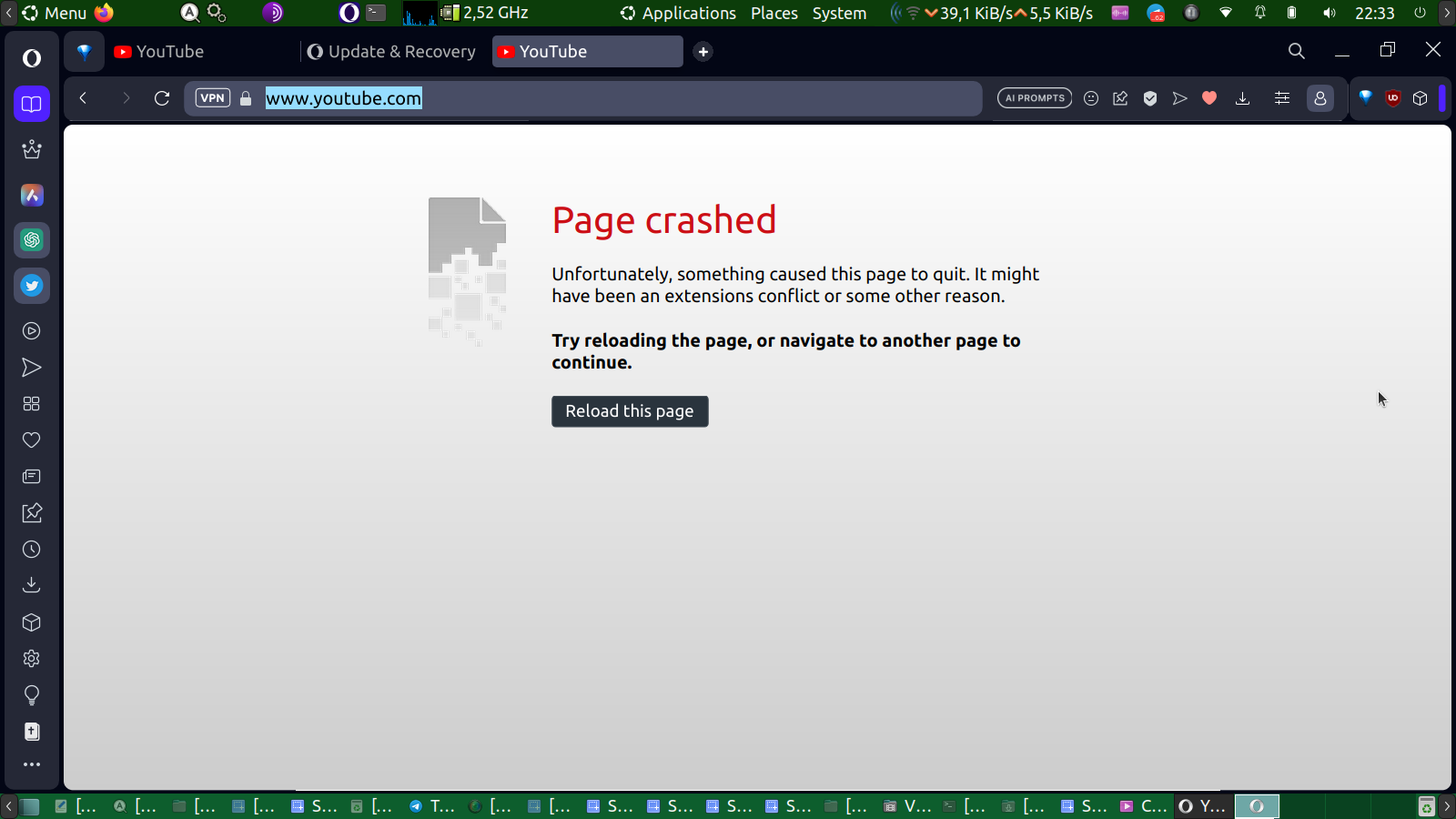Open the Opera main menu logo
Screen dimensions: 1456x819
32,58
